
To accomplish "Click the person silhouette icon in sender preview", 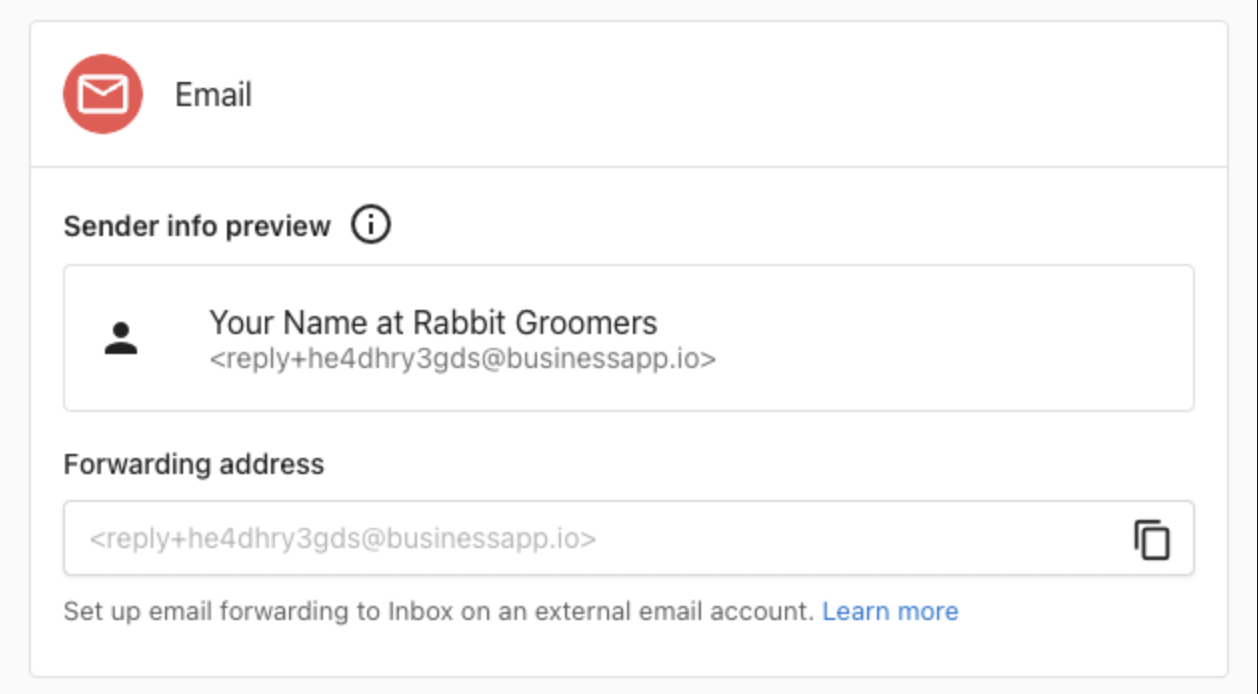I will [121, 338].
